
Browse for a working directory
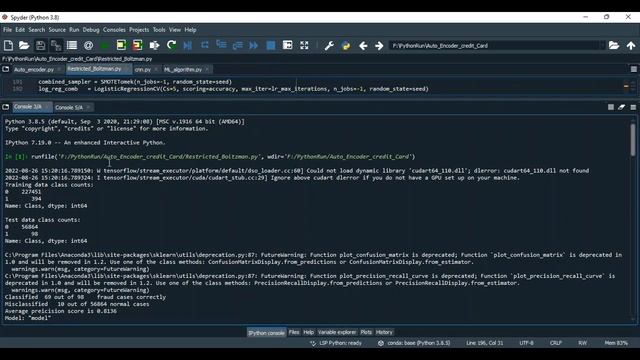[614, 45]
